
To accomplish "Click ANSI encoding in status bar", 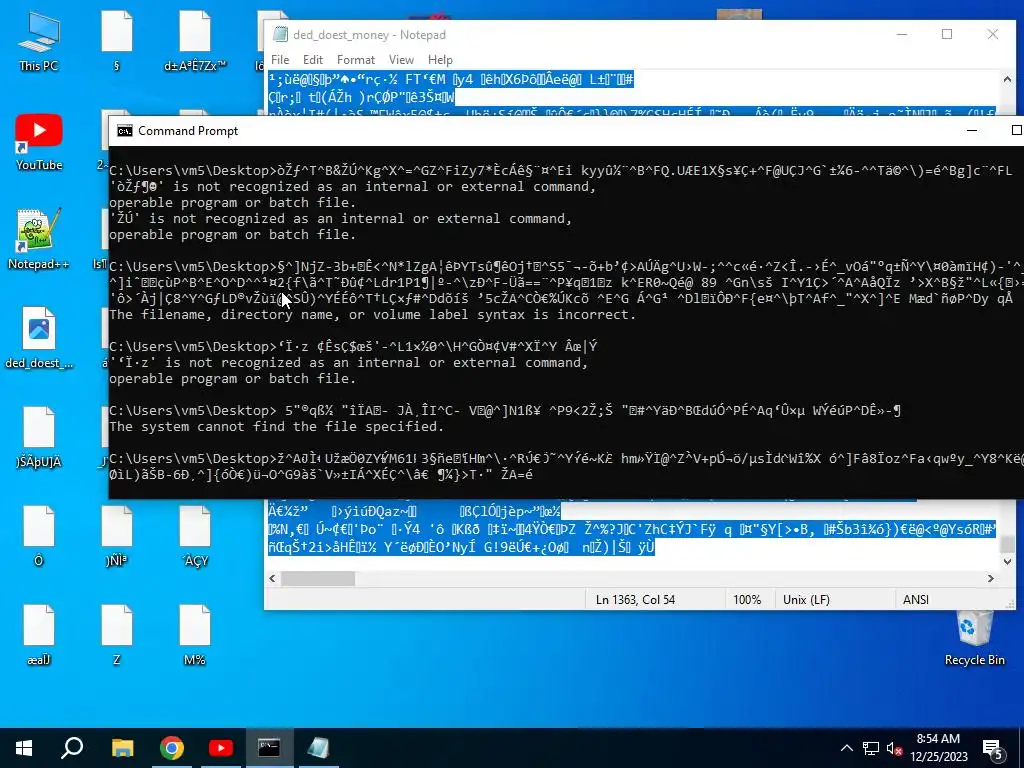I will (916, 600).
